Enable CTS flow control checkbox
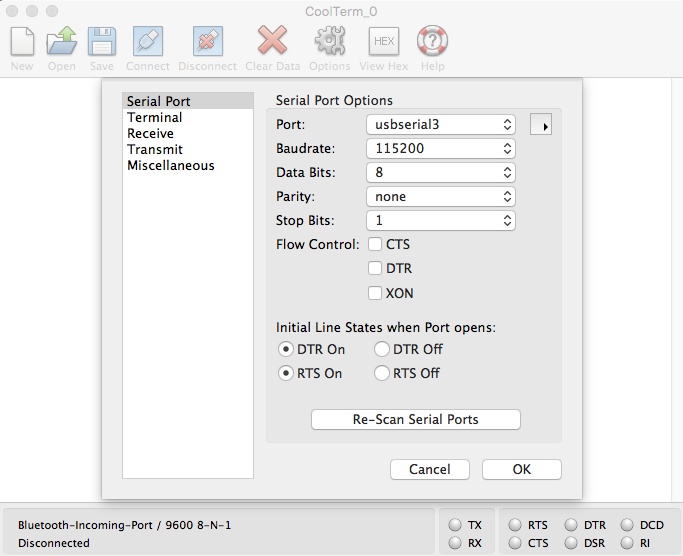The image size is (683, 556). coord(375,244)
